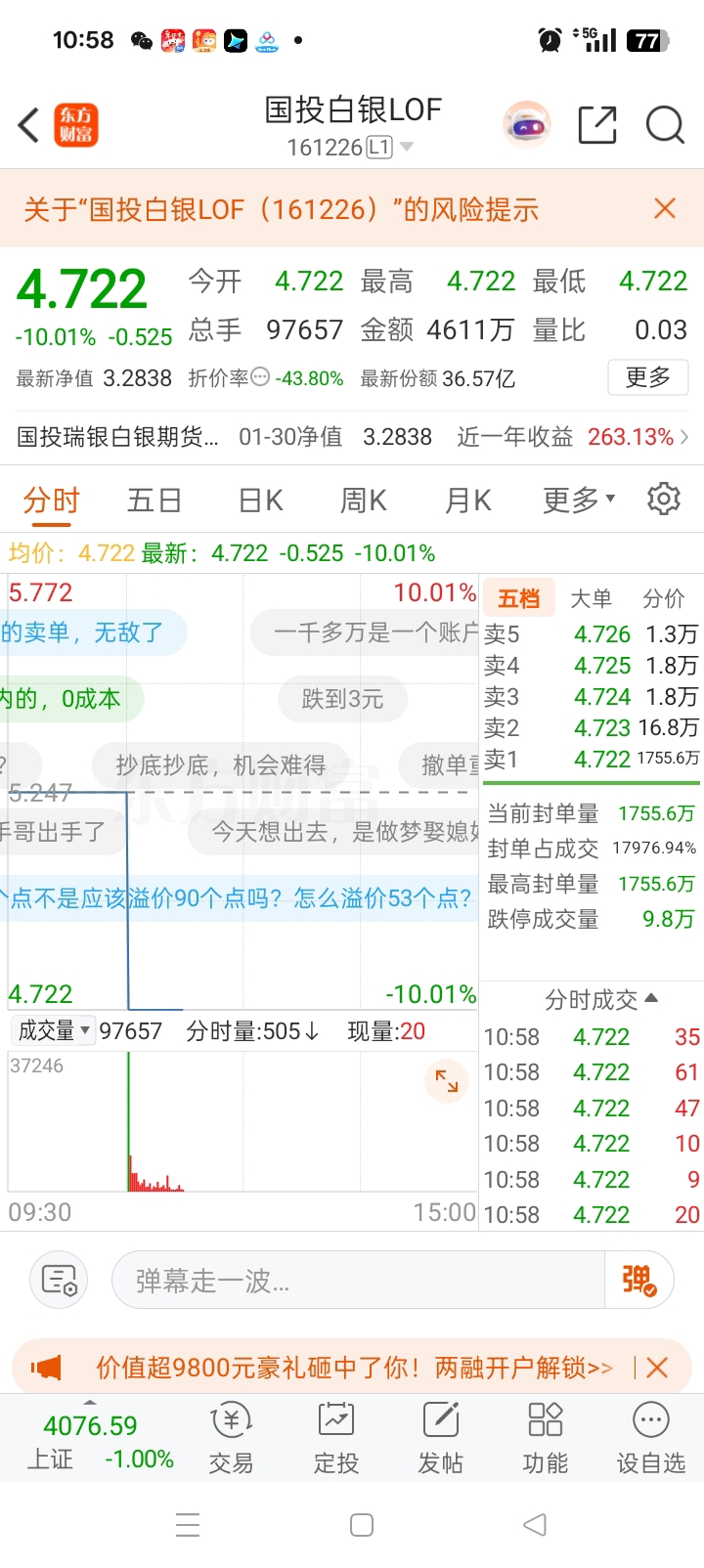Tap the 近一年收益 263.13% value

coord(630,437)
